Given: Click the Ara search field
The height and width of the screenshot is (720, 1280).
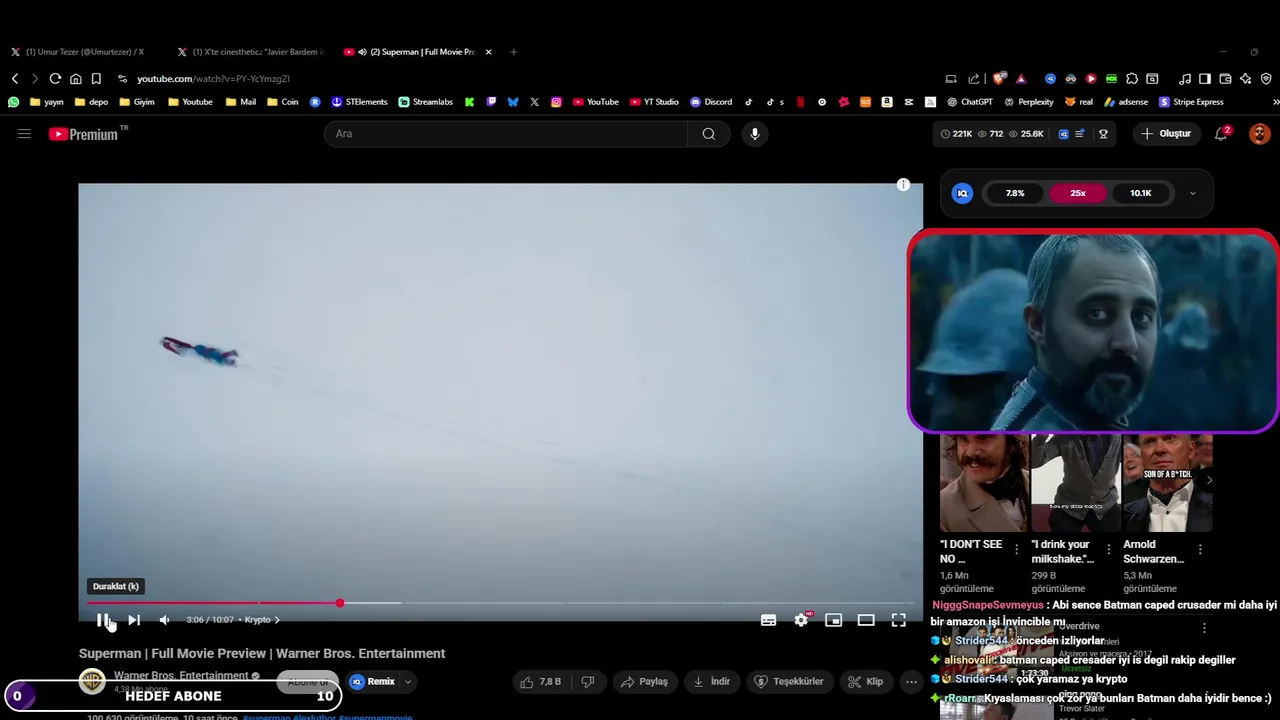Looking at the screenshot, I should pos(506,134).
